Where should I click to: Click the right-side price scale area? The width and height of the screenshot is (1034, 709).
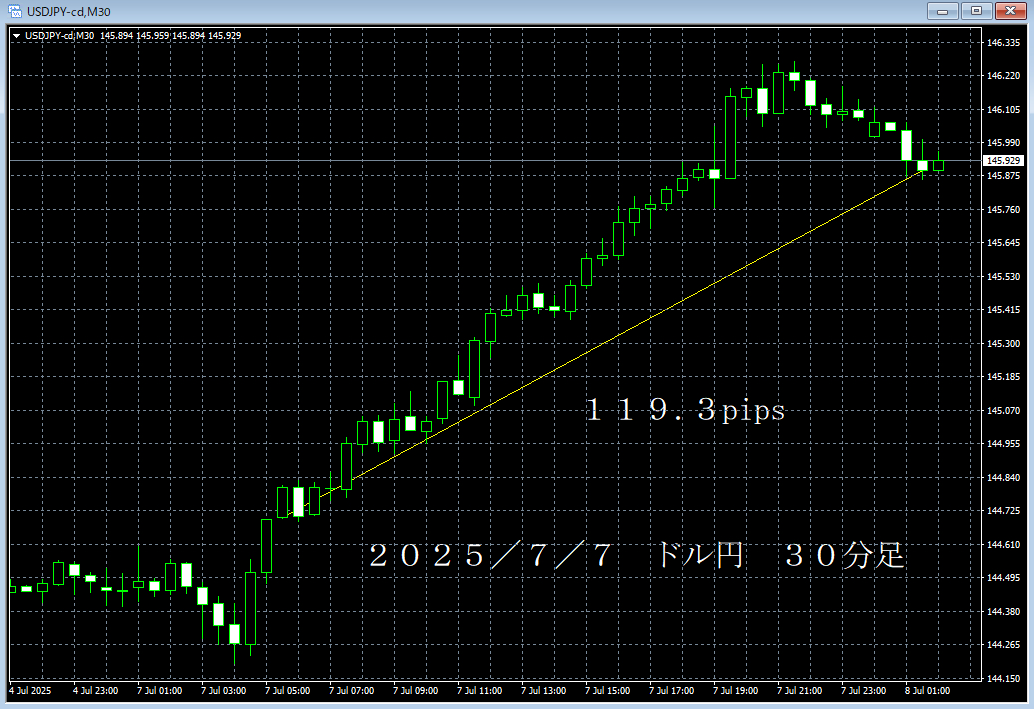tap(1002, 350)
